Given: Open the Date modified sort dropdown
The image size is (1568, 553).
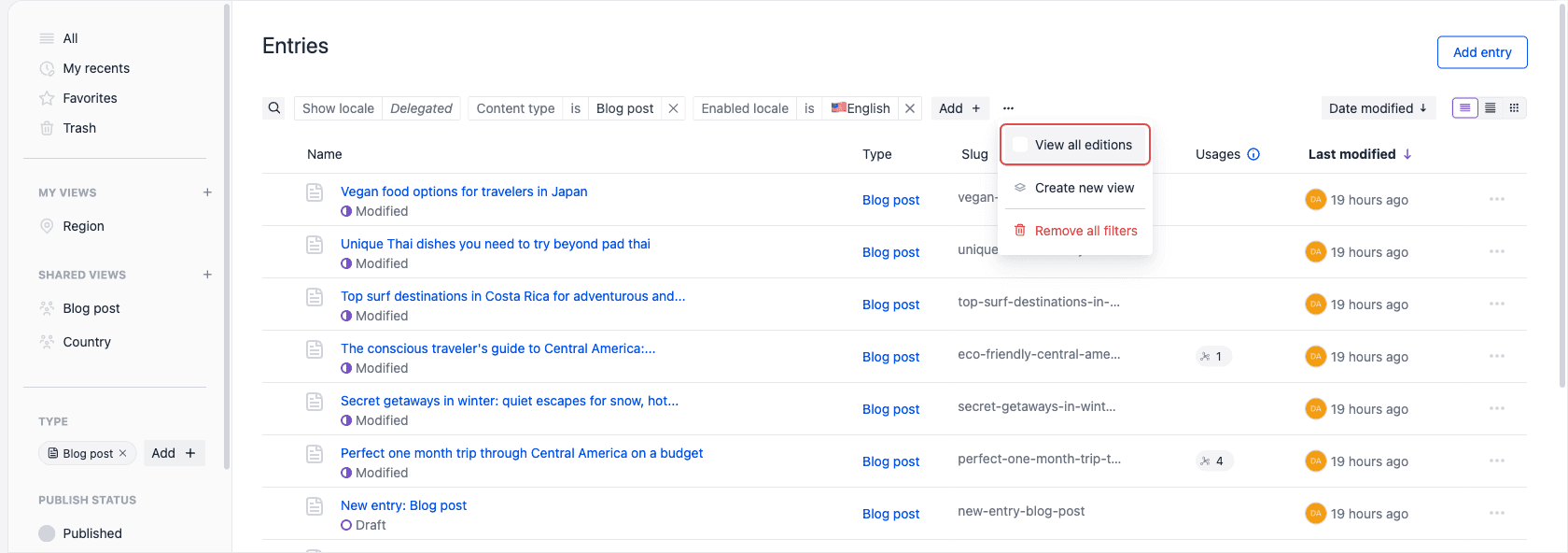Looking at the screenshot, I should pos(1378,108).
